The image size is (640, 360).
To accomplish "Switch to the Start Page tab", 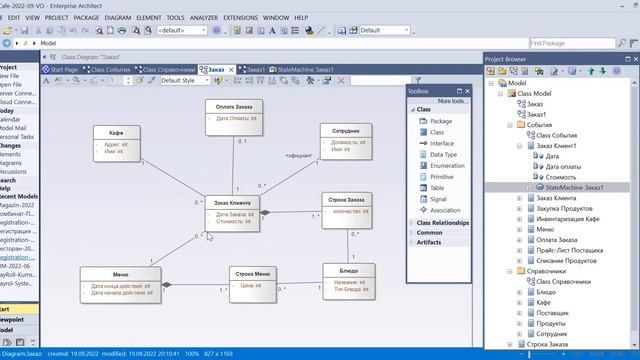I will point(60,70).
